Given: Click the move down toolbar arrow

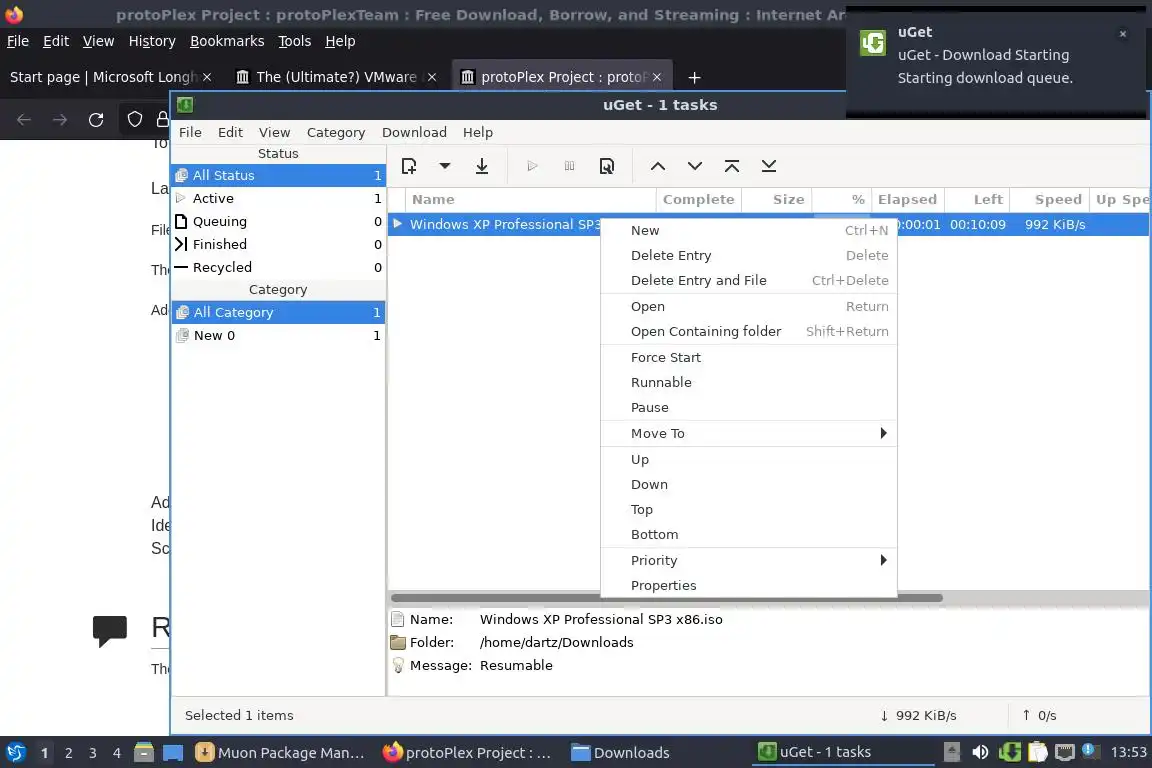Looking at the screenshot, I should tap(694, 166).
